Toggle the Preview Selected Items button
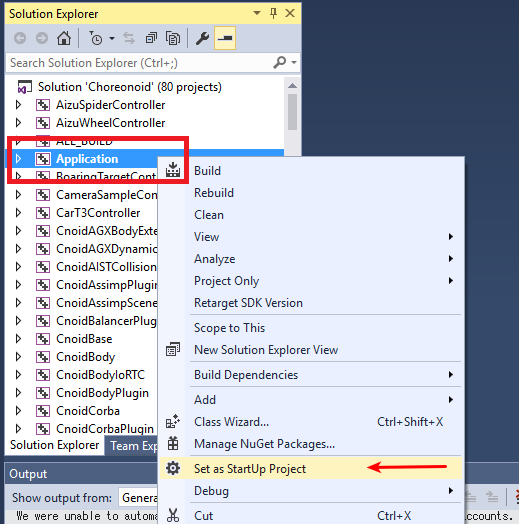Screen dimensions: 519x524 pyautogui.click(x=225, y=38)
